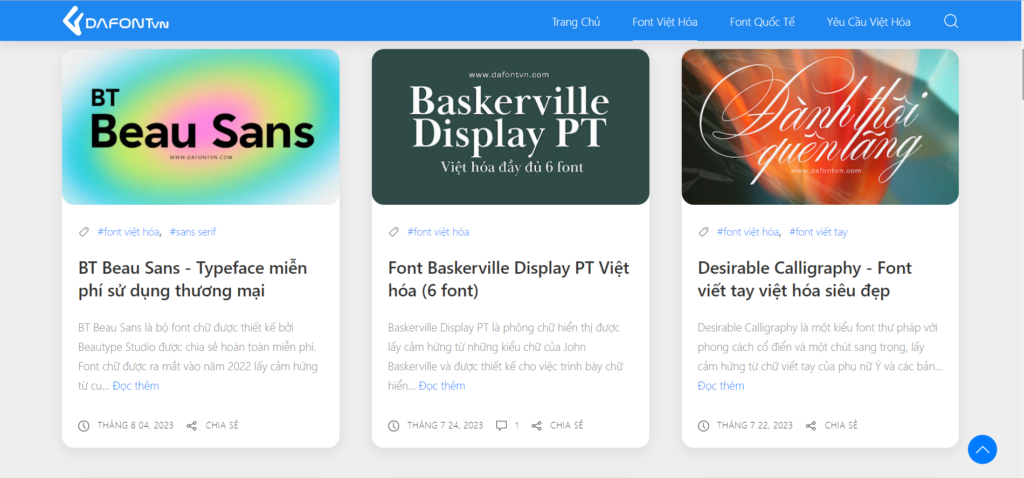
Task: Open Font Quốc Tế menu item
Action: pos(762,22)
